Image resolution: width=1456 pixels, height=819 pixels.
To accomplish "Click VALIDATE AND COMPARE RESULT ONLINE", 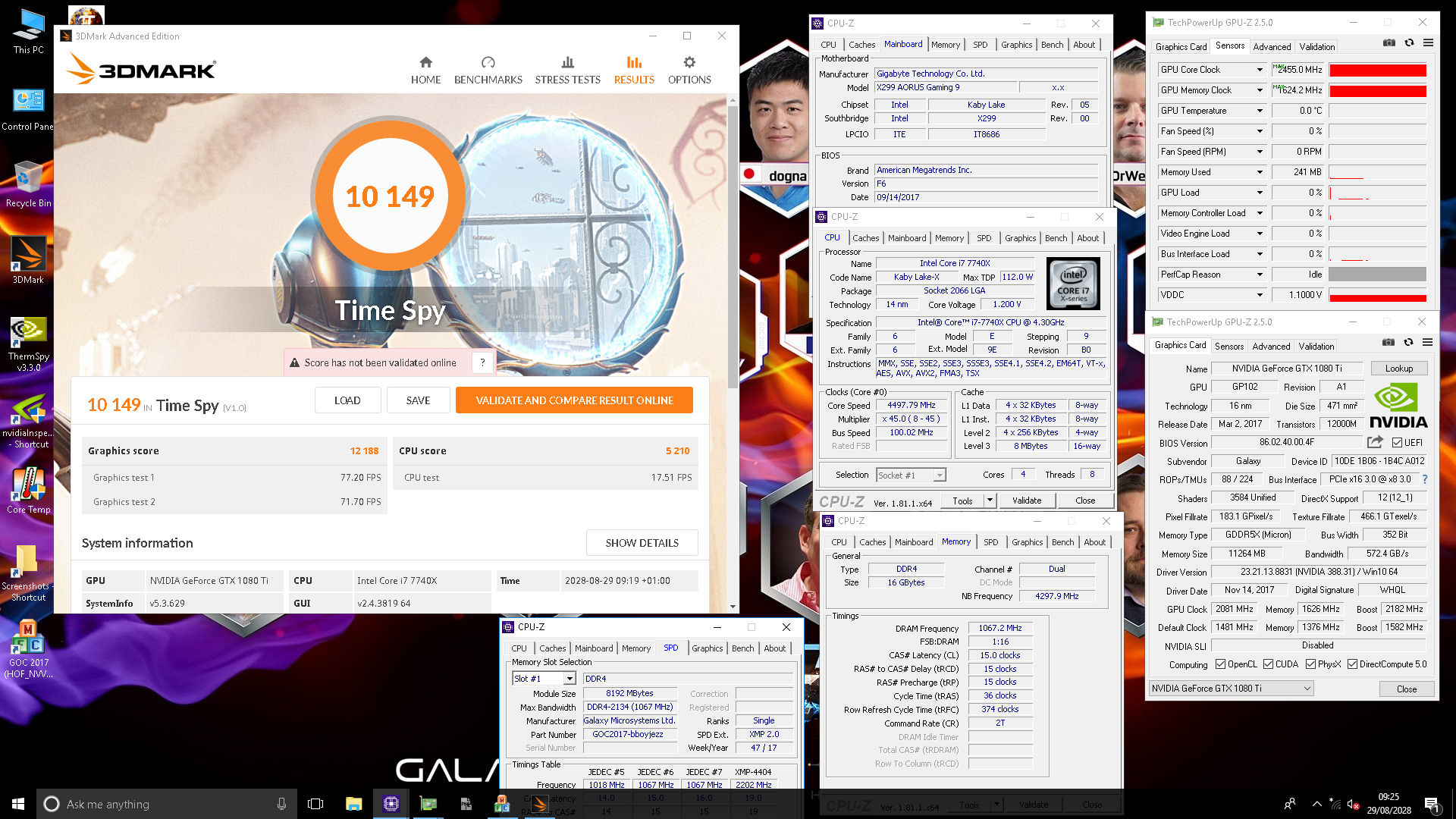I will point(574,400).
